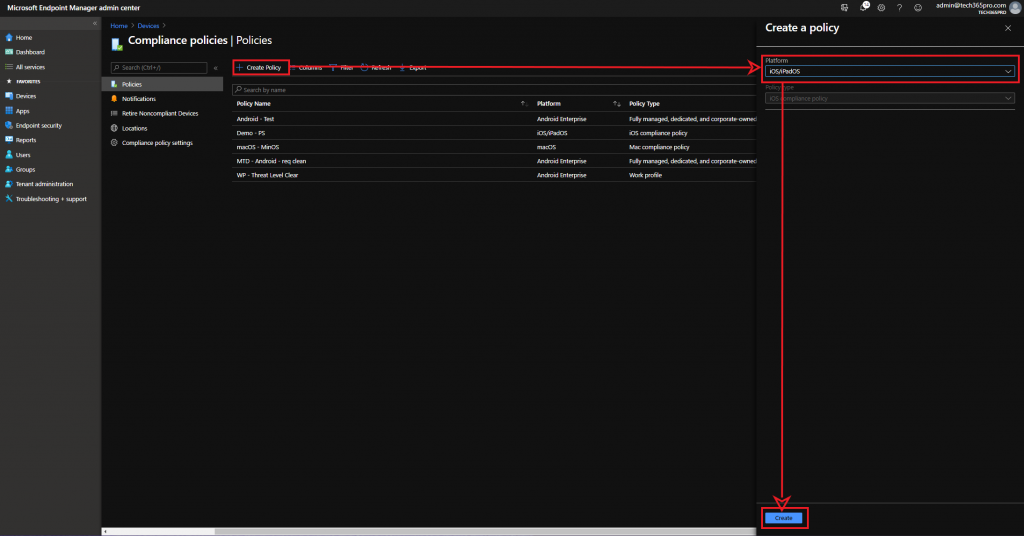Collapse the Compliance policies blade menu
Image resolution: width=1024 pixels, height=536 pixels.
tap(216, 67)
